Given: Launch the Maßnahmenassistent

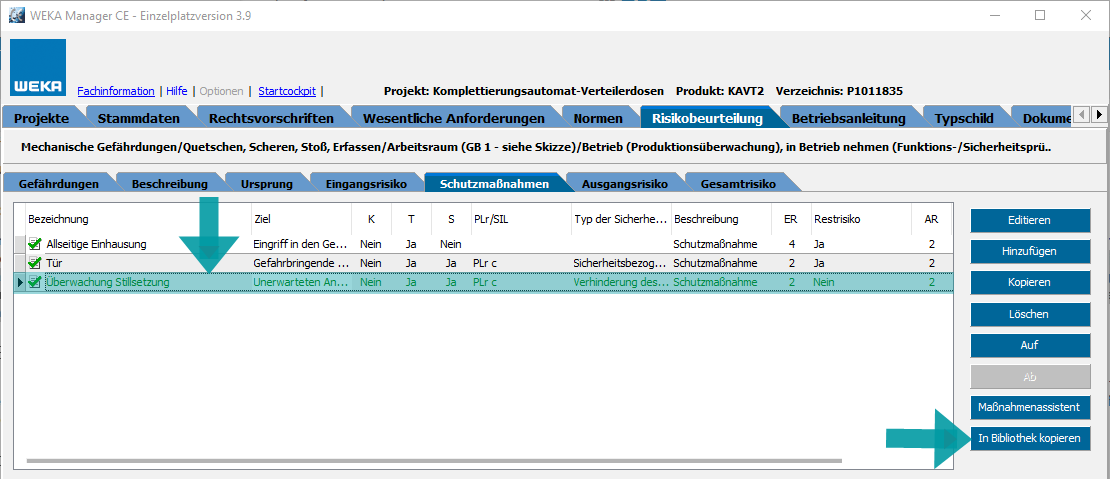Looking at the screenshot, I should 1029,407.
